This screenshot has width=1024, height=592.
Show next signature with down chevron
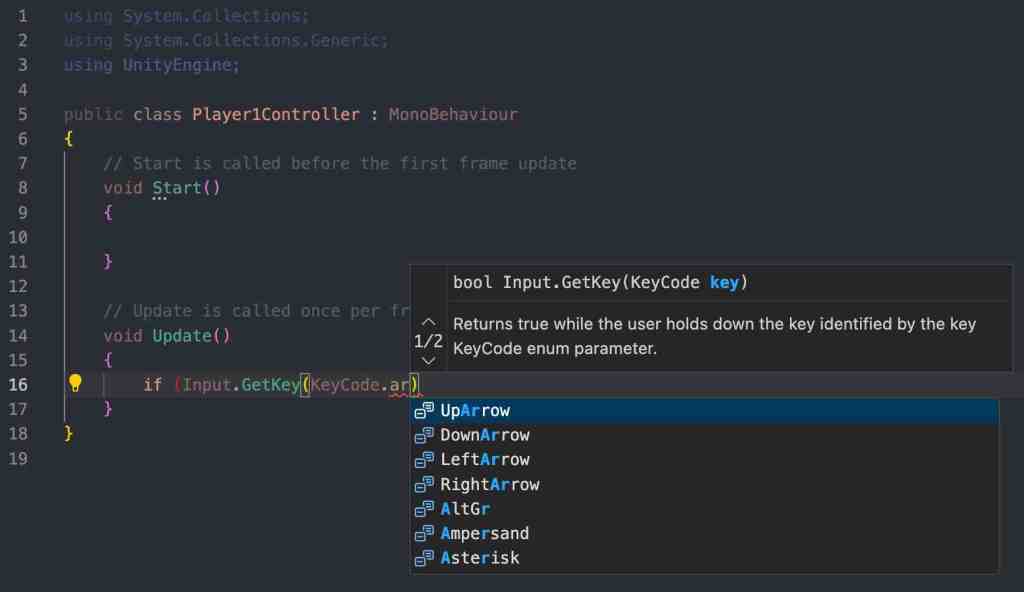[x=428, y=360]
